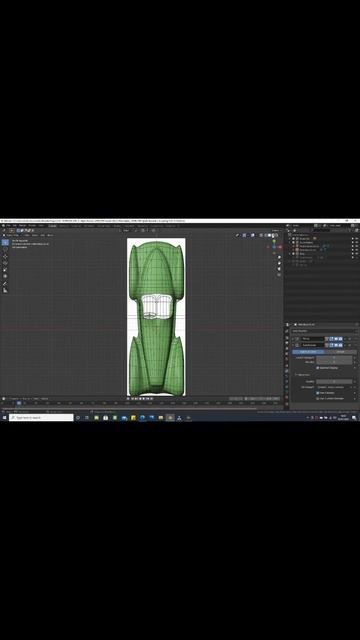Click the Render levels value field
Image resolution: width=360 pixels, height=640 pixels.
(334, 362)
